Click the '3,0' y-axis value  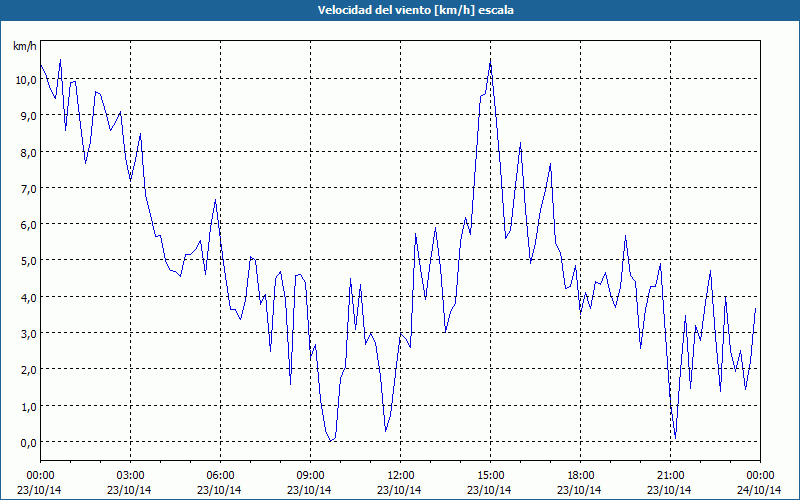click(x=28, y=334)
